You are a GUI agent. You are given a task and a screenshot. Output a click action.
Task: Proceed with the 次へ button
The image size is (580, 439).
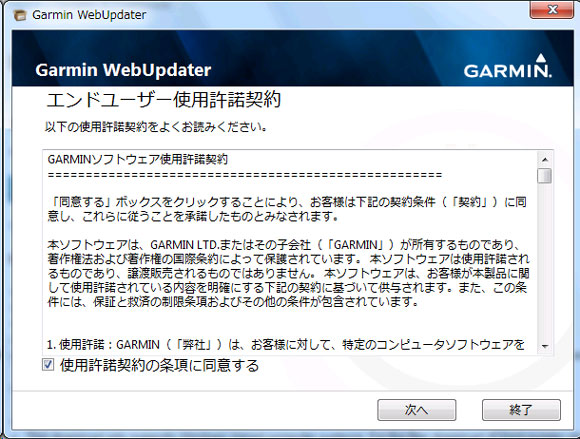(417, 410)
